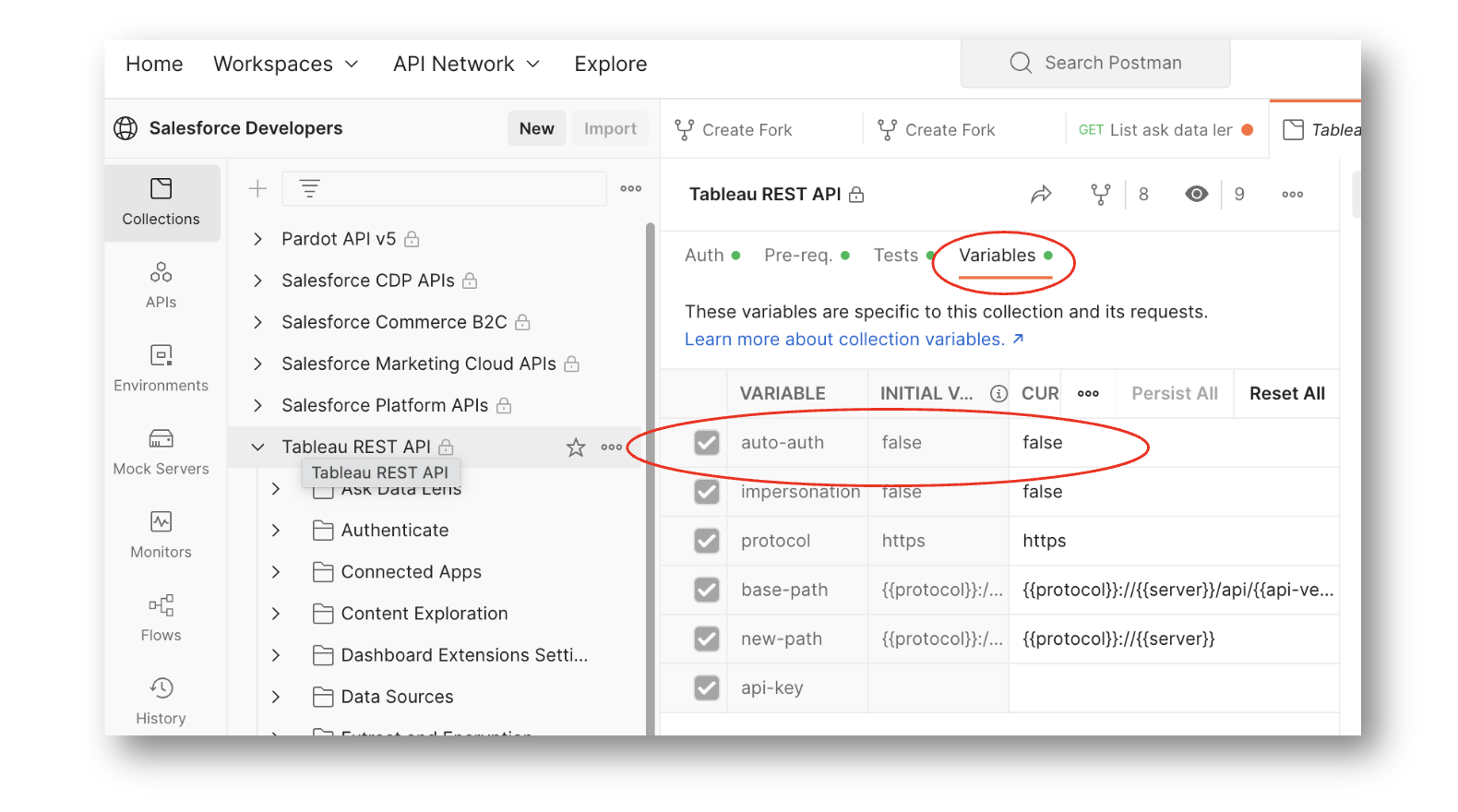Click the new-path current value cell
Screen dimensions: 1458x812
tap(1174, 639)
